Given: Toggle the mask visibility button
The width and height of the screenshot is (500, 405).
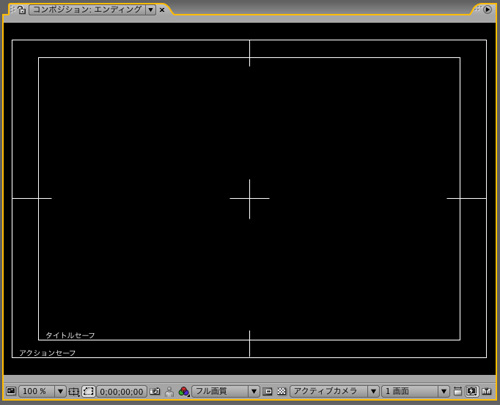Looking at the screenshot, I should click(x=88, y=391).
